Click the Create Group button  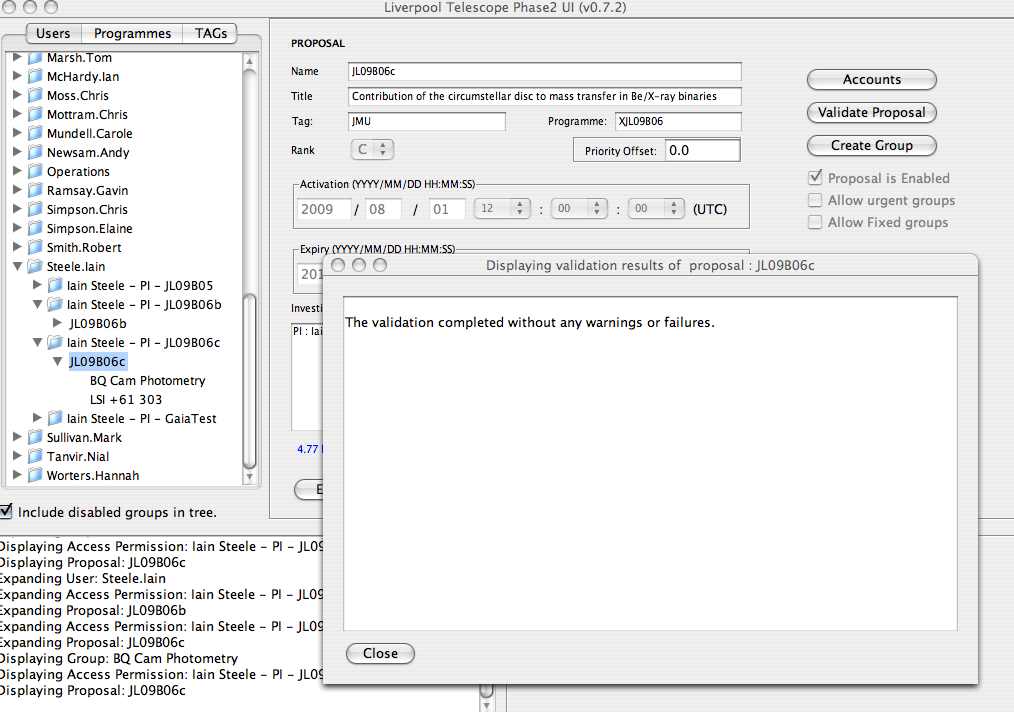click(x=872, y=146)
